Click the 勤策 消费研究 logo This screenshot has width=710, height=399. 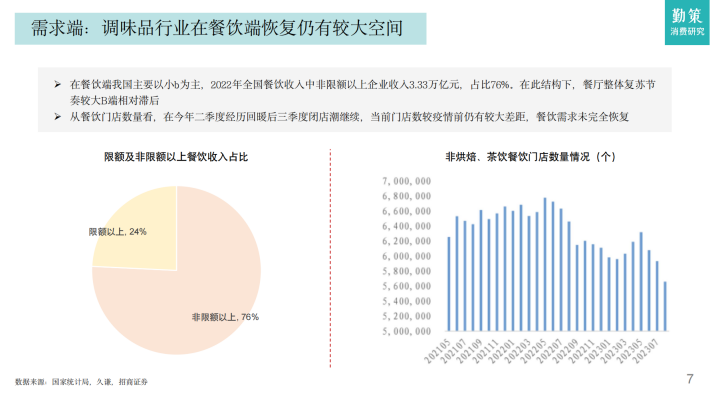click(687, 22)
